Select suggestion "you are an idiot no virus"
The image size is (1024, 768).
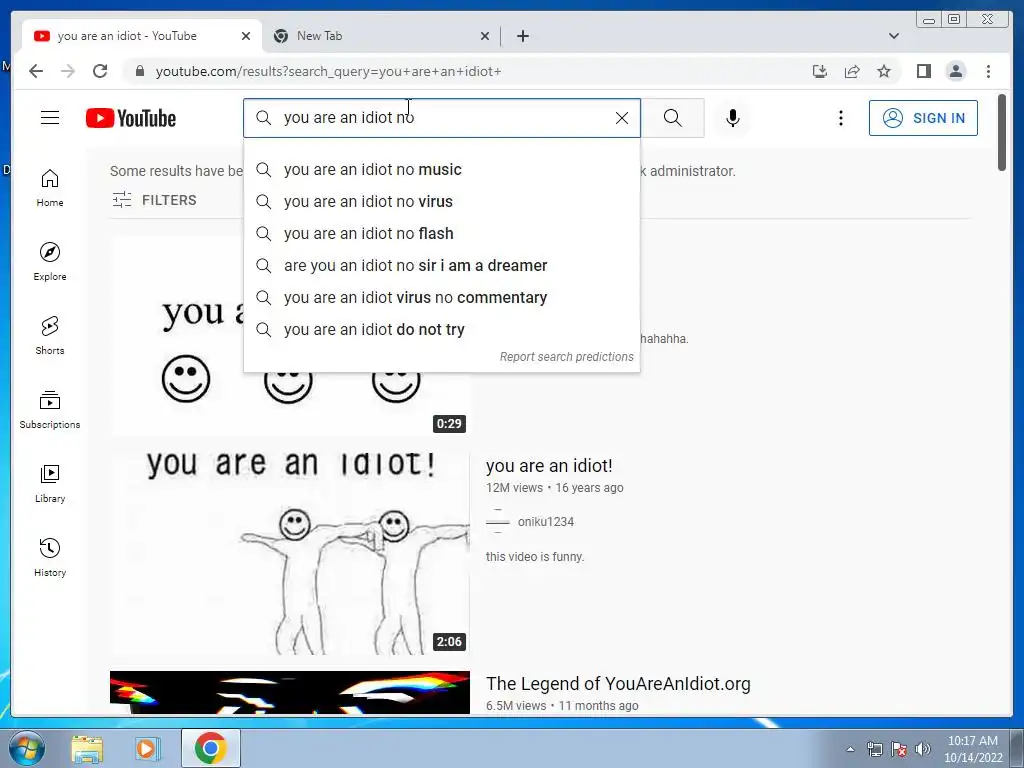tap(441, 202)
